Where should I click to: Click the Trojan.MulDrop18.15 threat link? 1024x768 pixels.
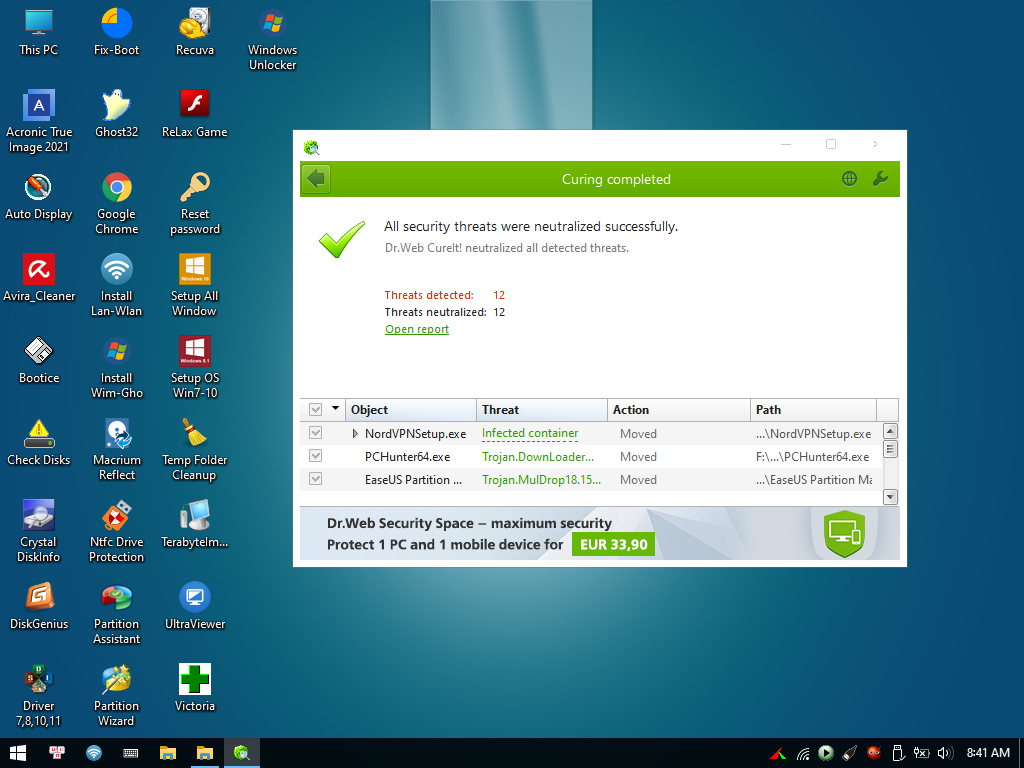point(541,479)
